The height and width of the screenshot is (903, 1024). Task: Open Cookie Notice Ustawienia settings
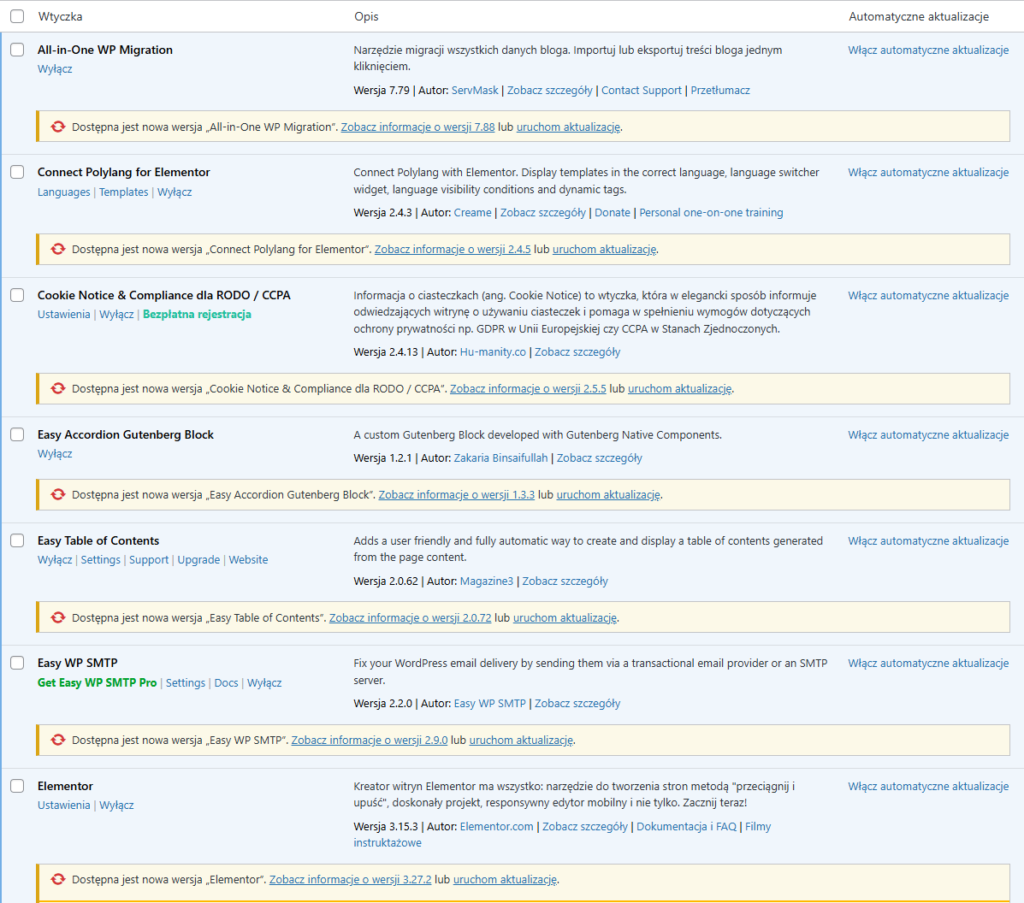click(x=64, y=314)
